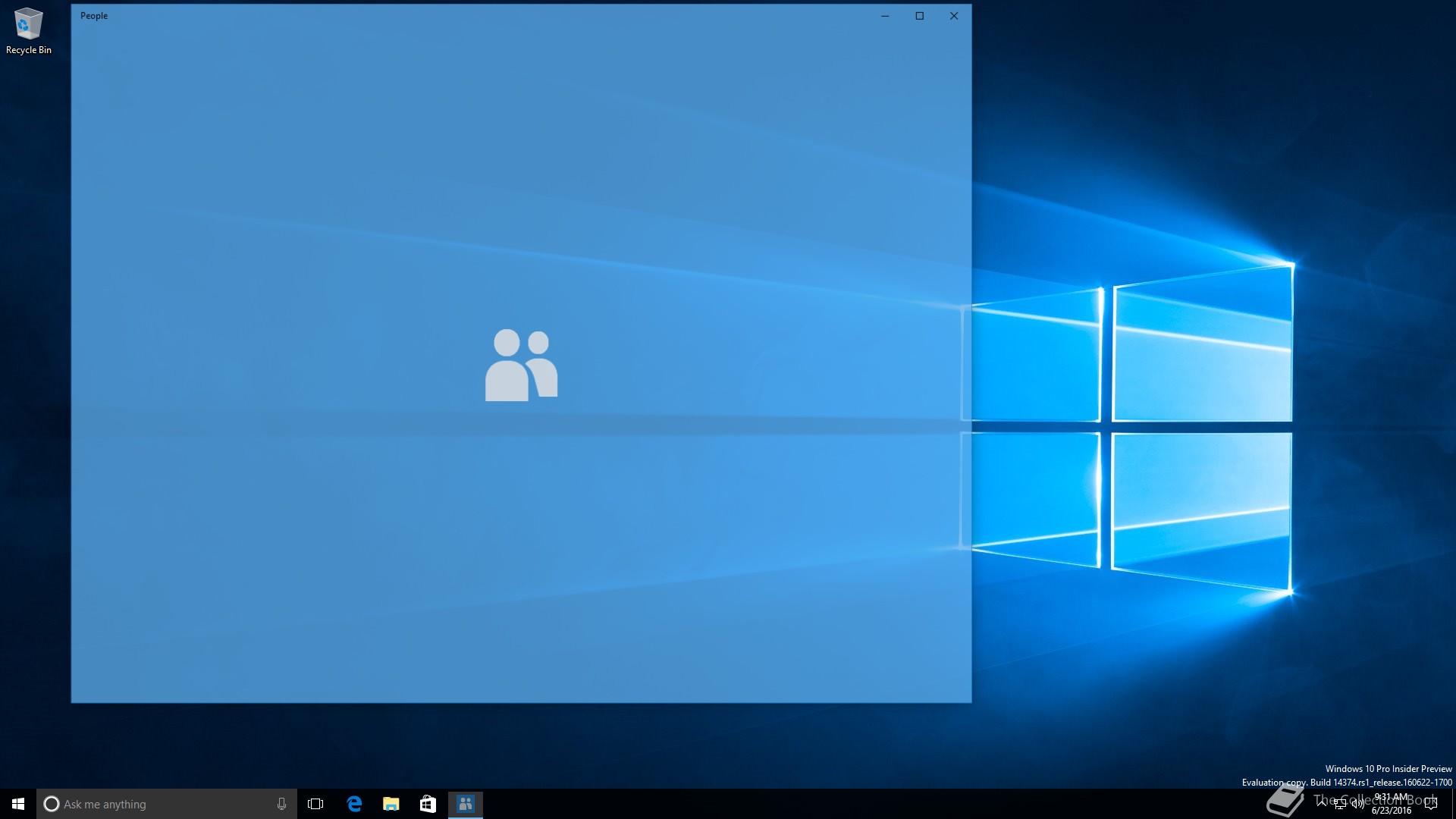1456x819 pixels.
Task: Activate the Cortana microphone icon
Action: coord(281,804)
